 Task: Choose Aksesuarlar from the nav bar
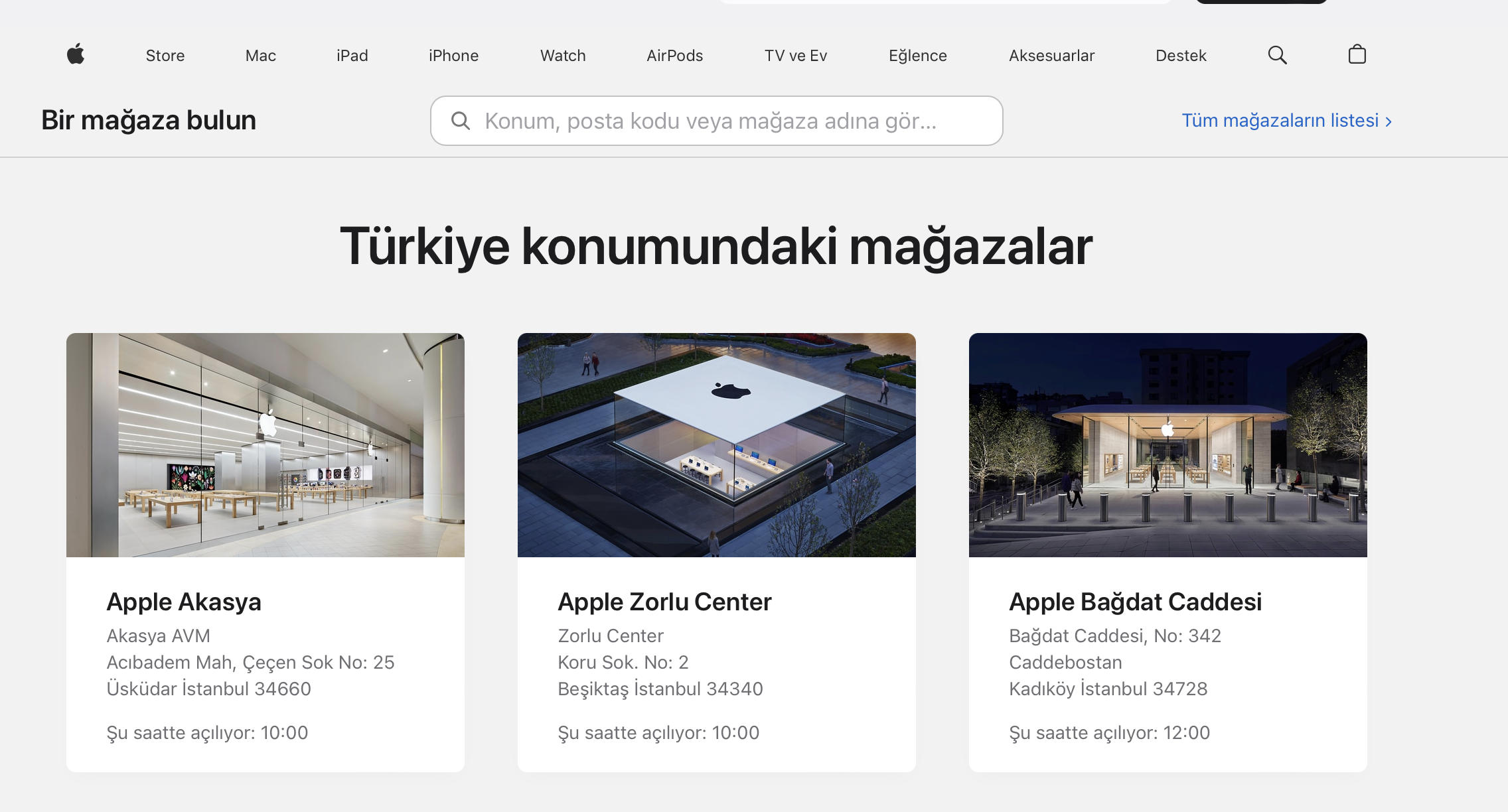(x=1051, y=56)
